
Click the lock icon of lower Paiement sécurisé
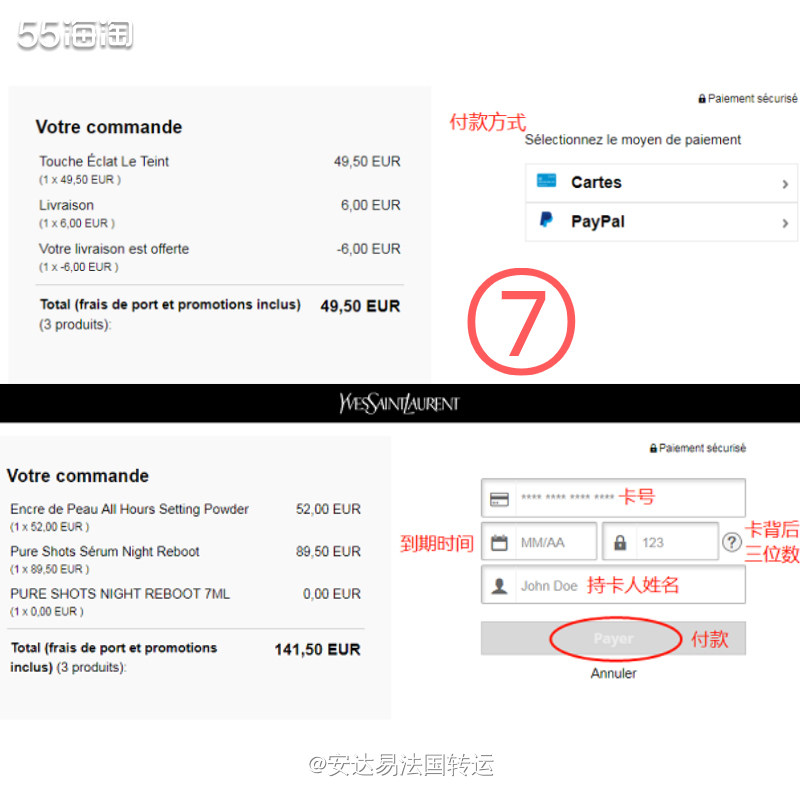point(653,448)
